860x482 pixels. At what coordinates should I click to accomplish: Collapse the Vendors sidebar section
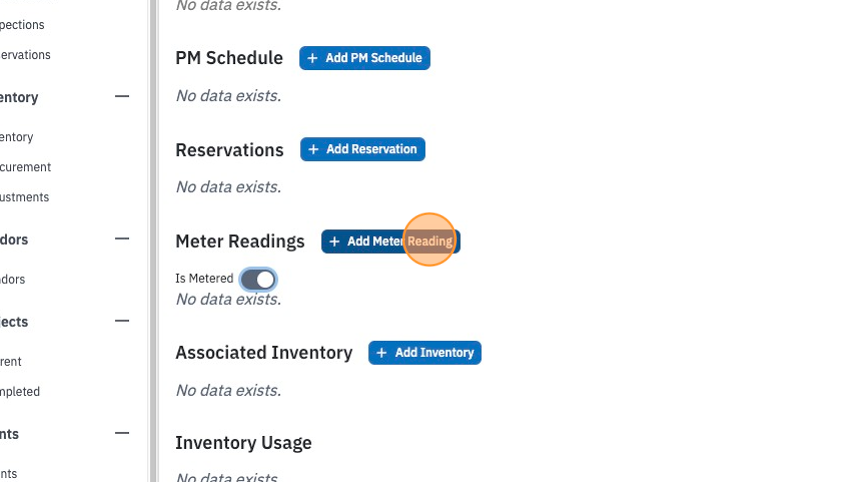122,239
